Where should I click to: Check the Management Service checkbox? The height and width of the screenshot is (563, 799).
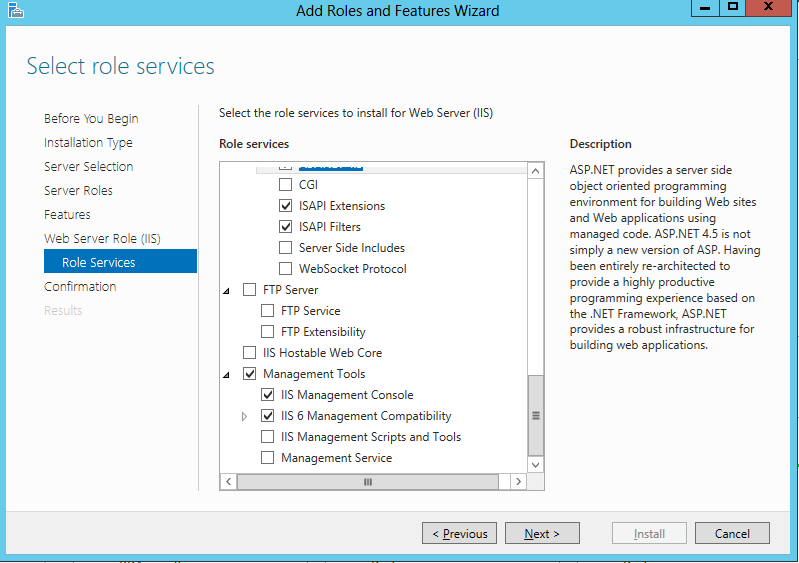(267, 457)
